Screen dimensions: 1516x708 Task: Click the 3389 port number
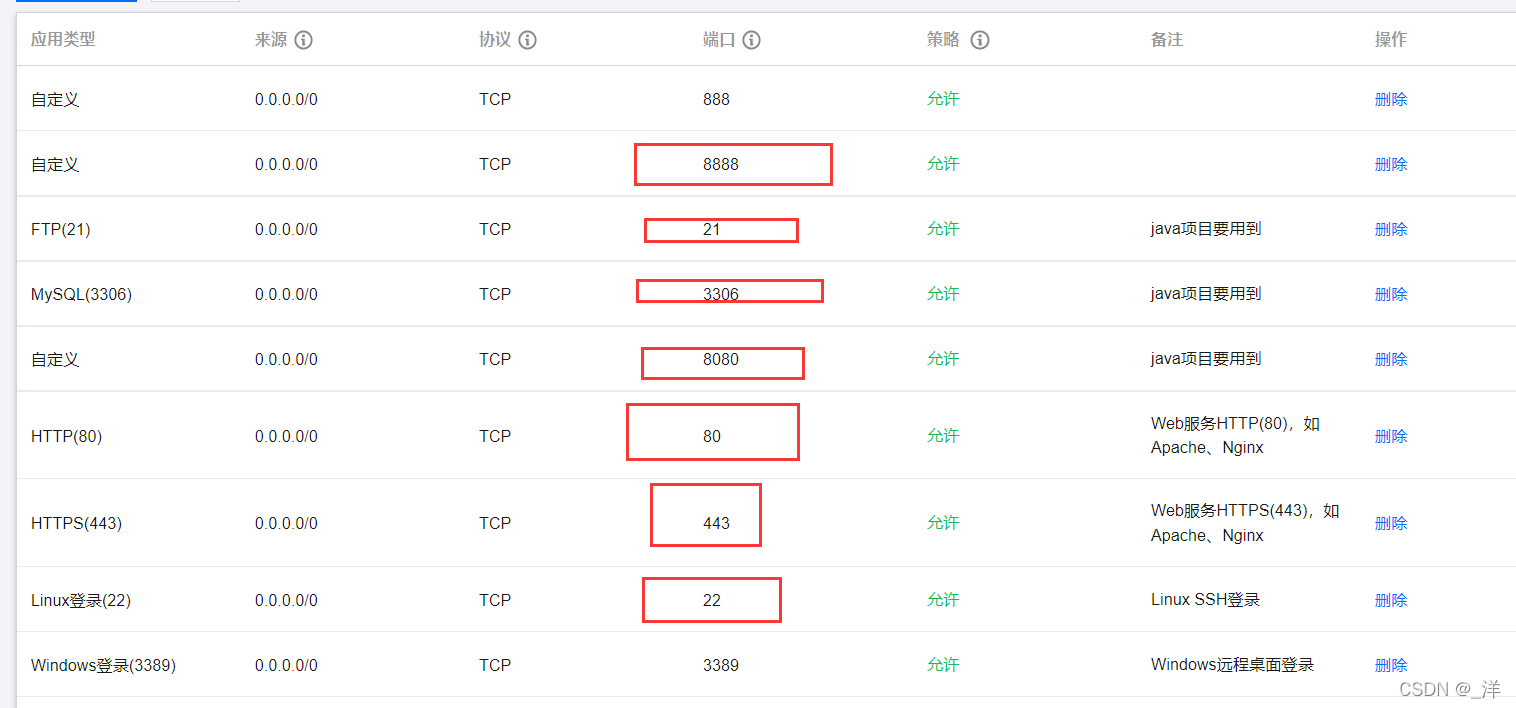coord(721,665)
